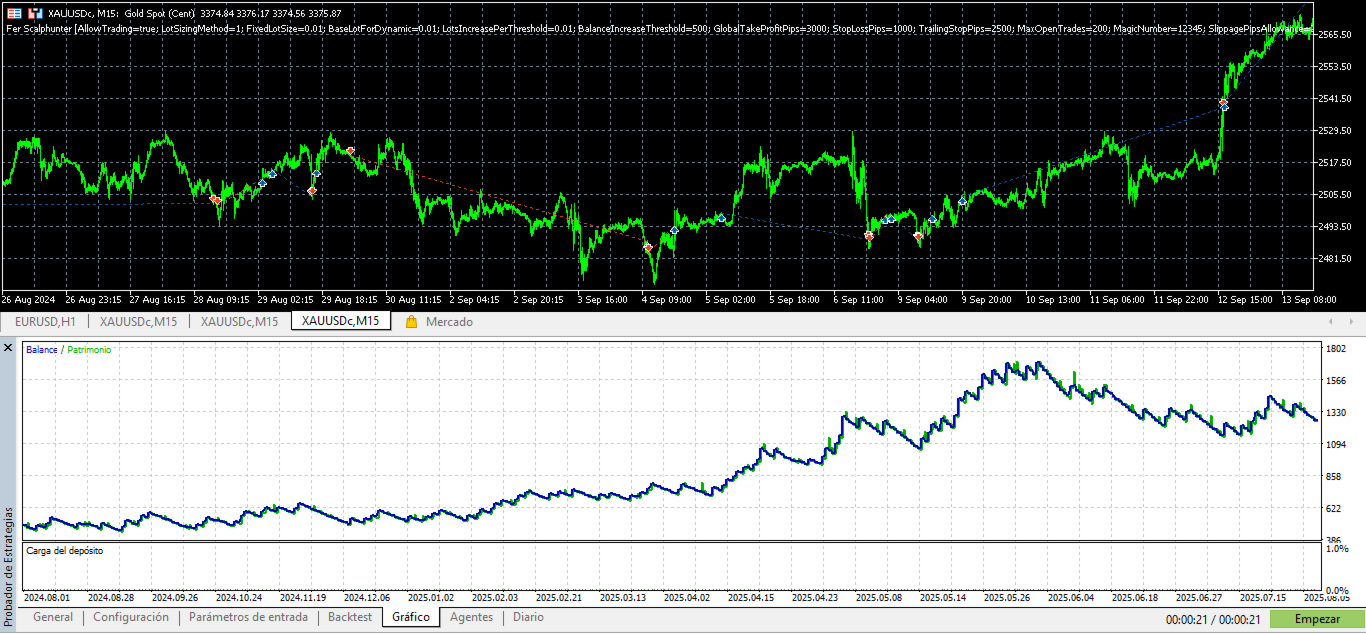Open the Diario tab
1366x634 pixels.
(528, 617)
